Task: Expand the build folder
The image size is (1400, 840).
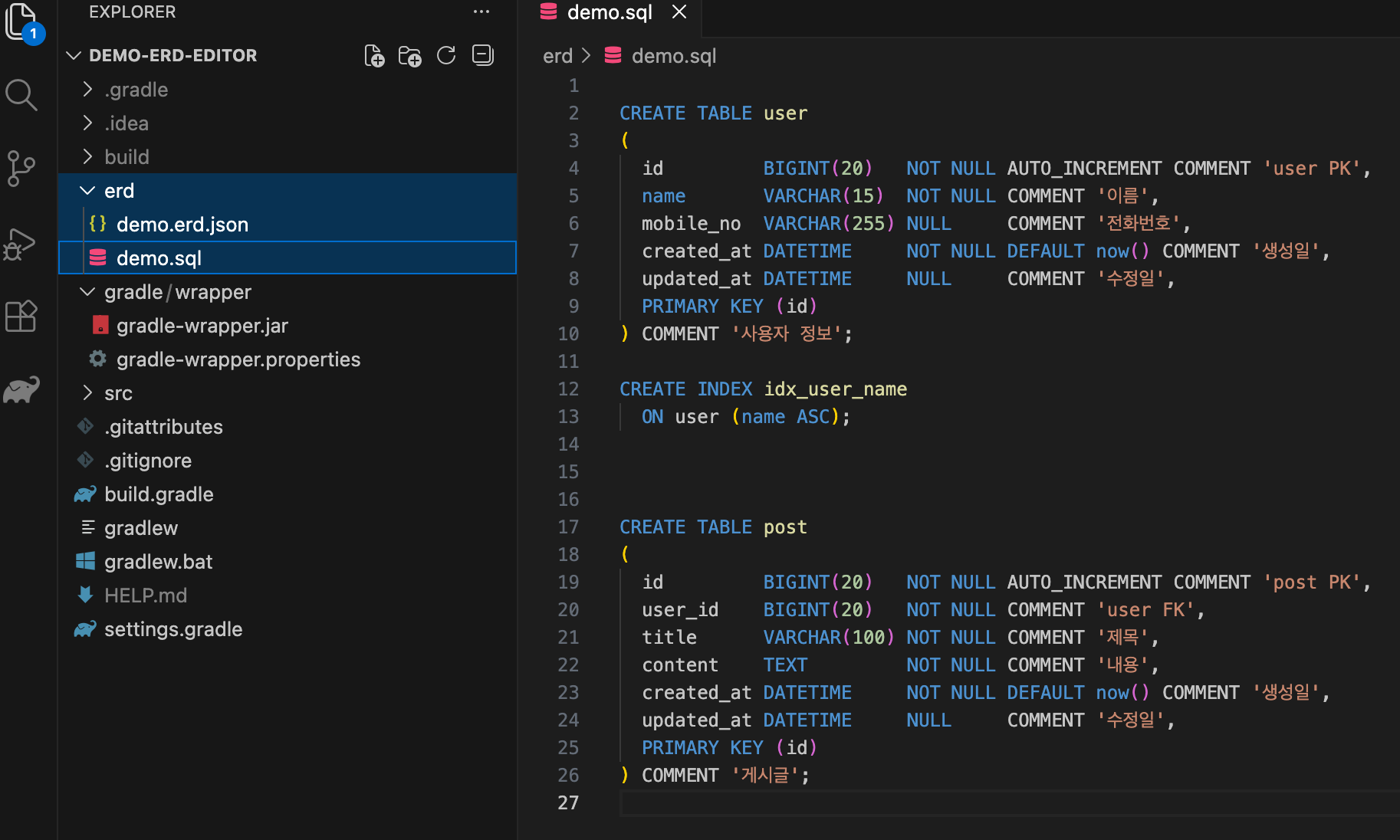Action: pos(127,157)
